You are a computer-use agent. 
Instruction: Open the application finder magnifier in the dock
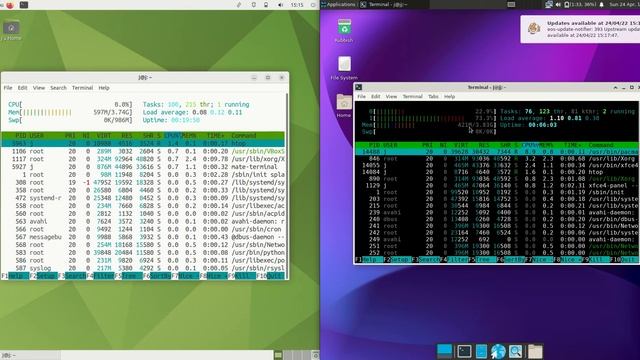516,351
